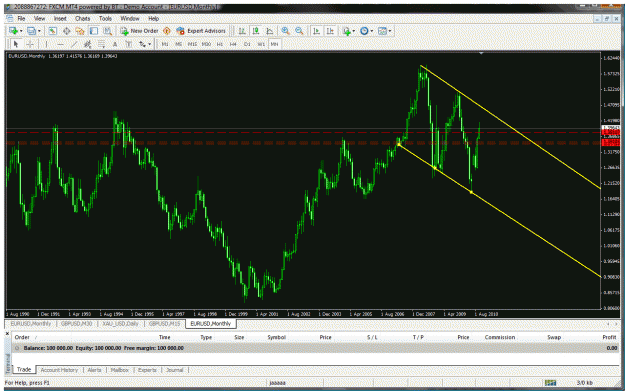625x391 pixels.
Task: Switch to GBPUSD,M15 chart tab
Action: (164, 324)
